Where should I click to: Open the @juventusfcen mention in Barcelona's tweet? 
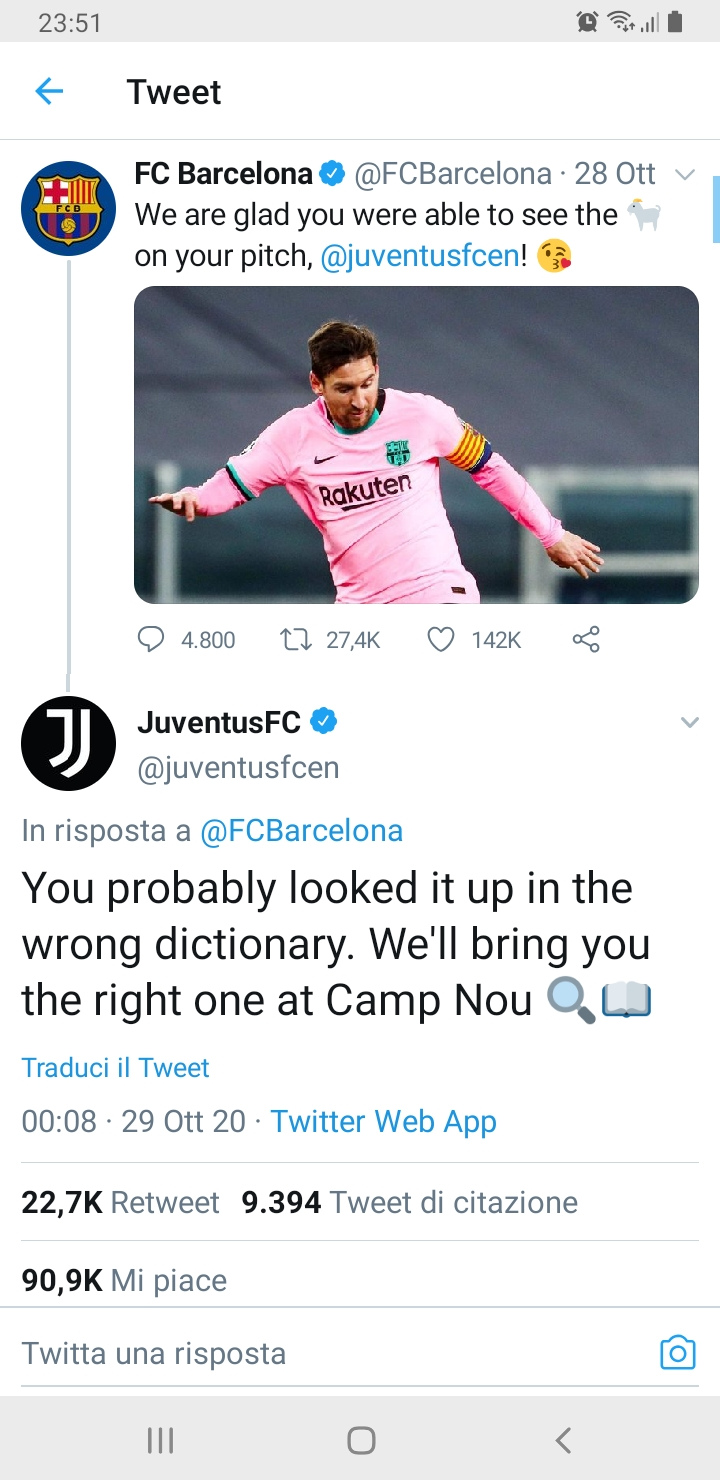[x=419, y=257]
